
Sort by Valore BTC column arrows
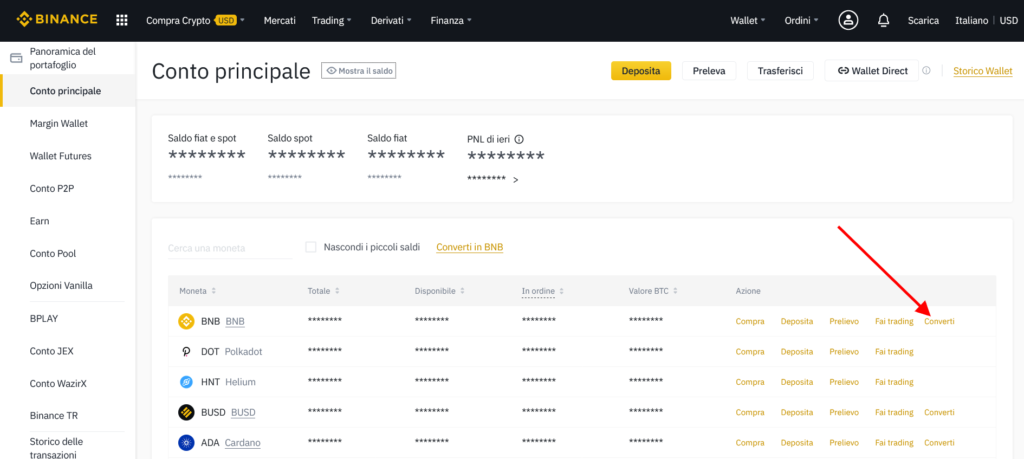[675, 291]
